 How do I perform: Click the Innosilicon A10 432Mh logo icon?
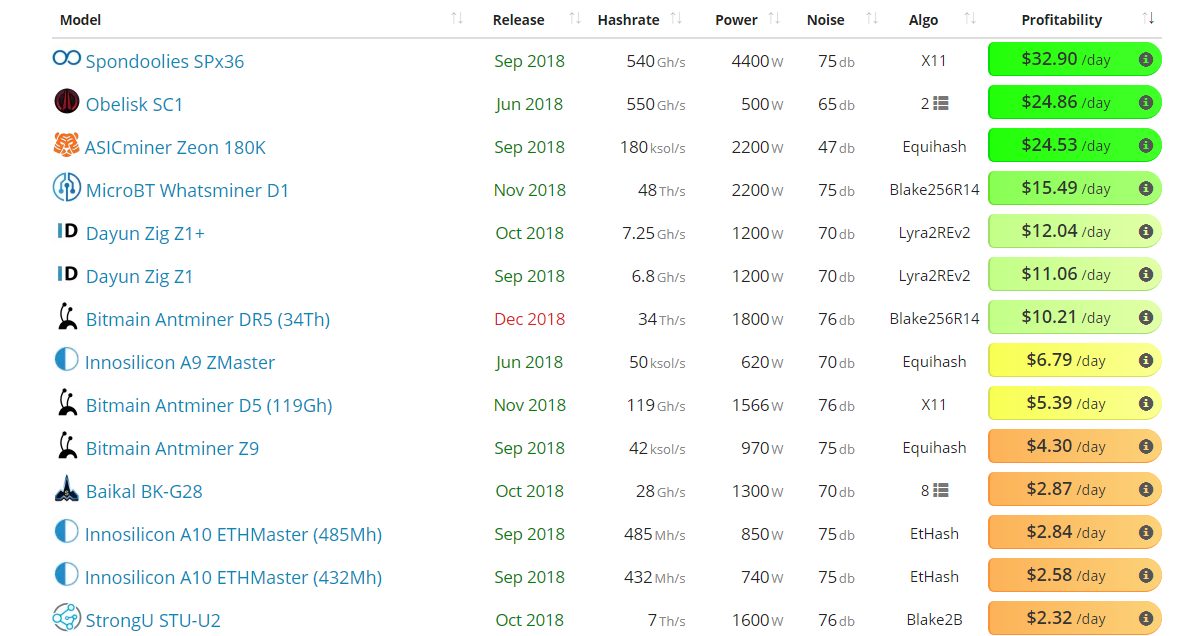click(x=66, y=574)
